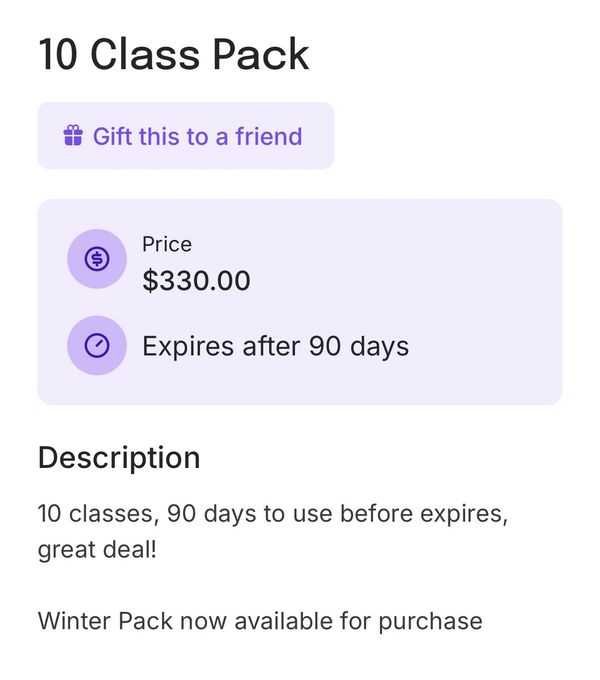Click the Winter Pack now available line

260,621
